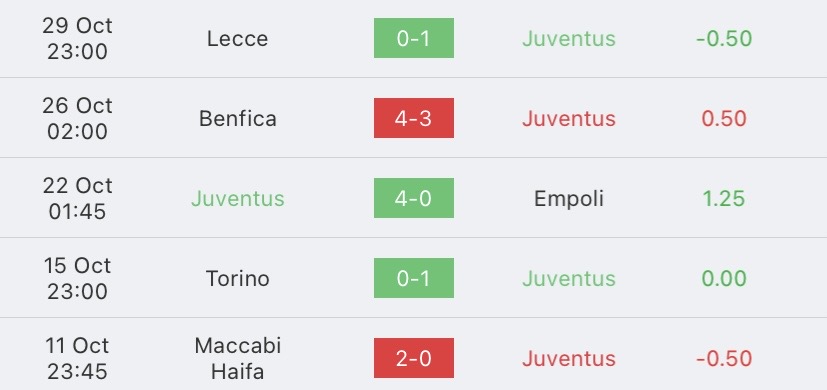Open the Maccabi Haifa 2-0 score badge

coord(414,358)
